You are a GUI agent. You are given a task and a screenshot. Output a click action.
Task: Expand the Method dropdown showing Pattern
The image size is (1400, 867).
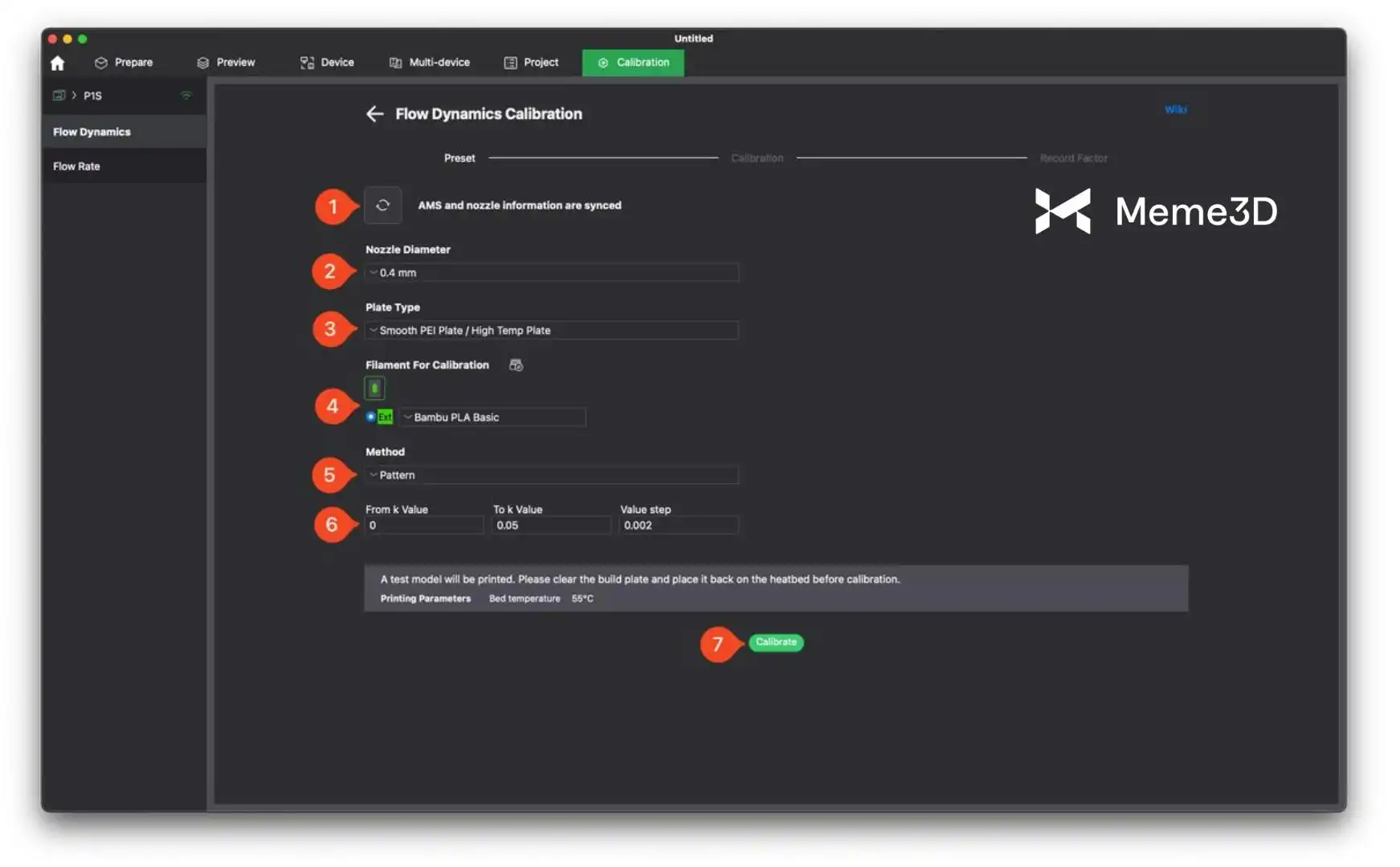point(551,475)
